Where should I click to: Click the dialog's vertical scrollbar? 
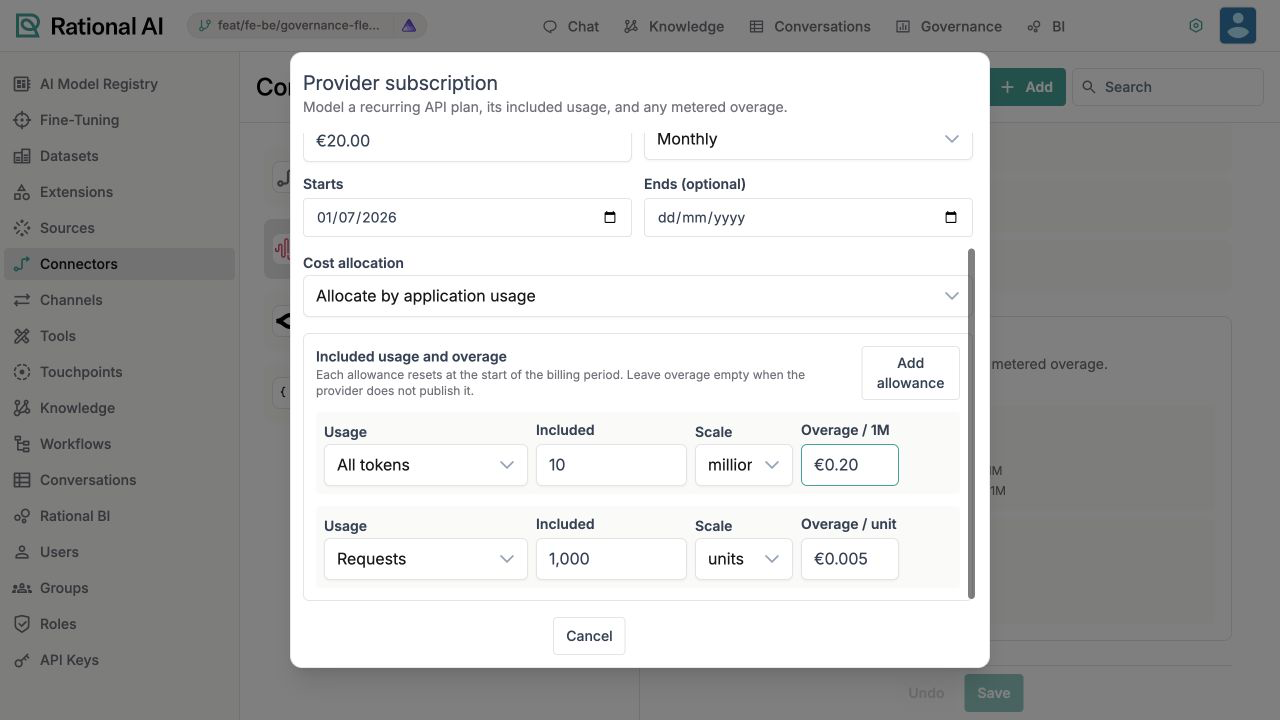[x=971, y=424]
